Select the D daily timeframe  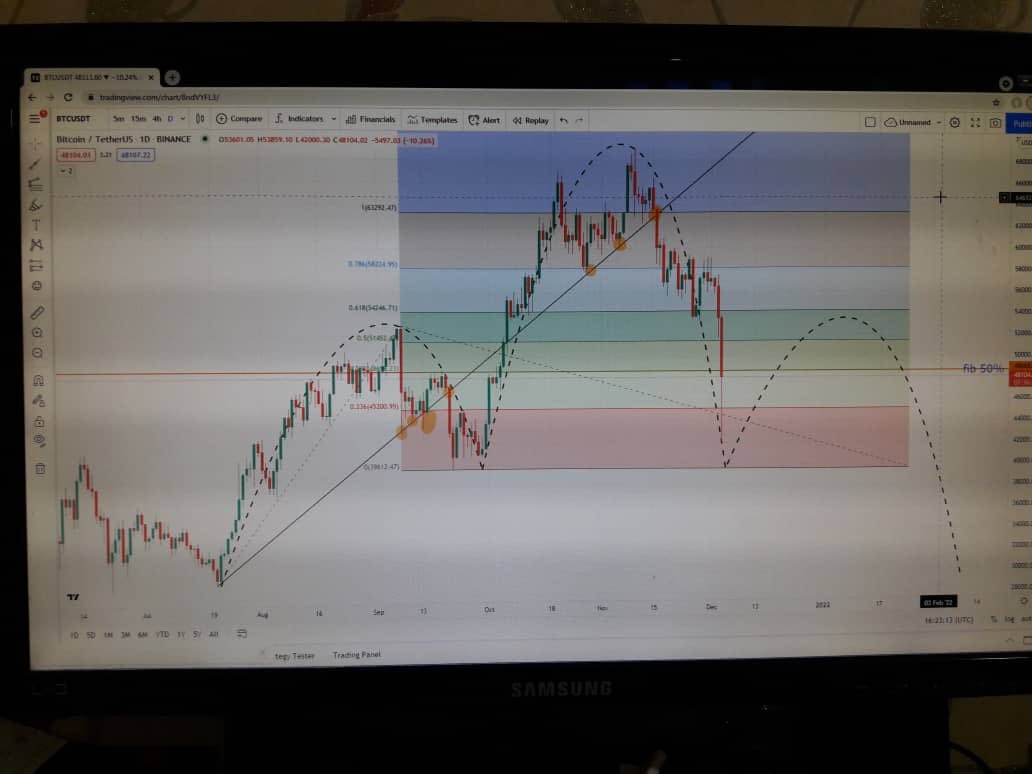click(170, 118)
